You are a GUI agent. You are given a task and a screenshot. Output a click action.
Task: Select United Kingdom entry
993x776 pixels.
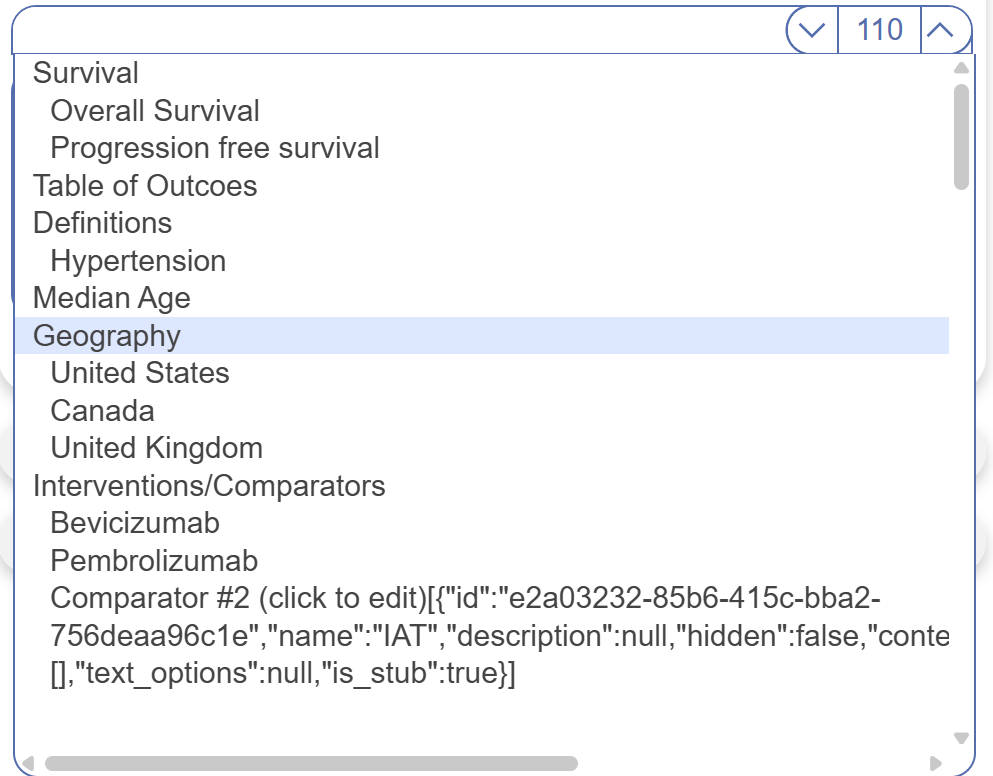click(157, 448)
